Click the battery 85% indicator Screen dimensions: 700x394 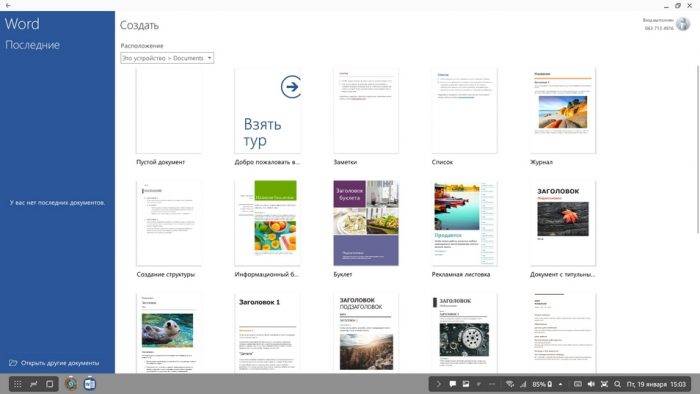[542, 384]
